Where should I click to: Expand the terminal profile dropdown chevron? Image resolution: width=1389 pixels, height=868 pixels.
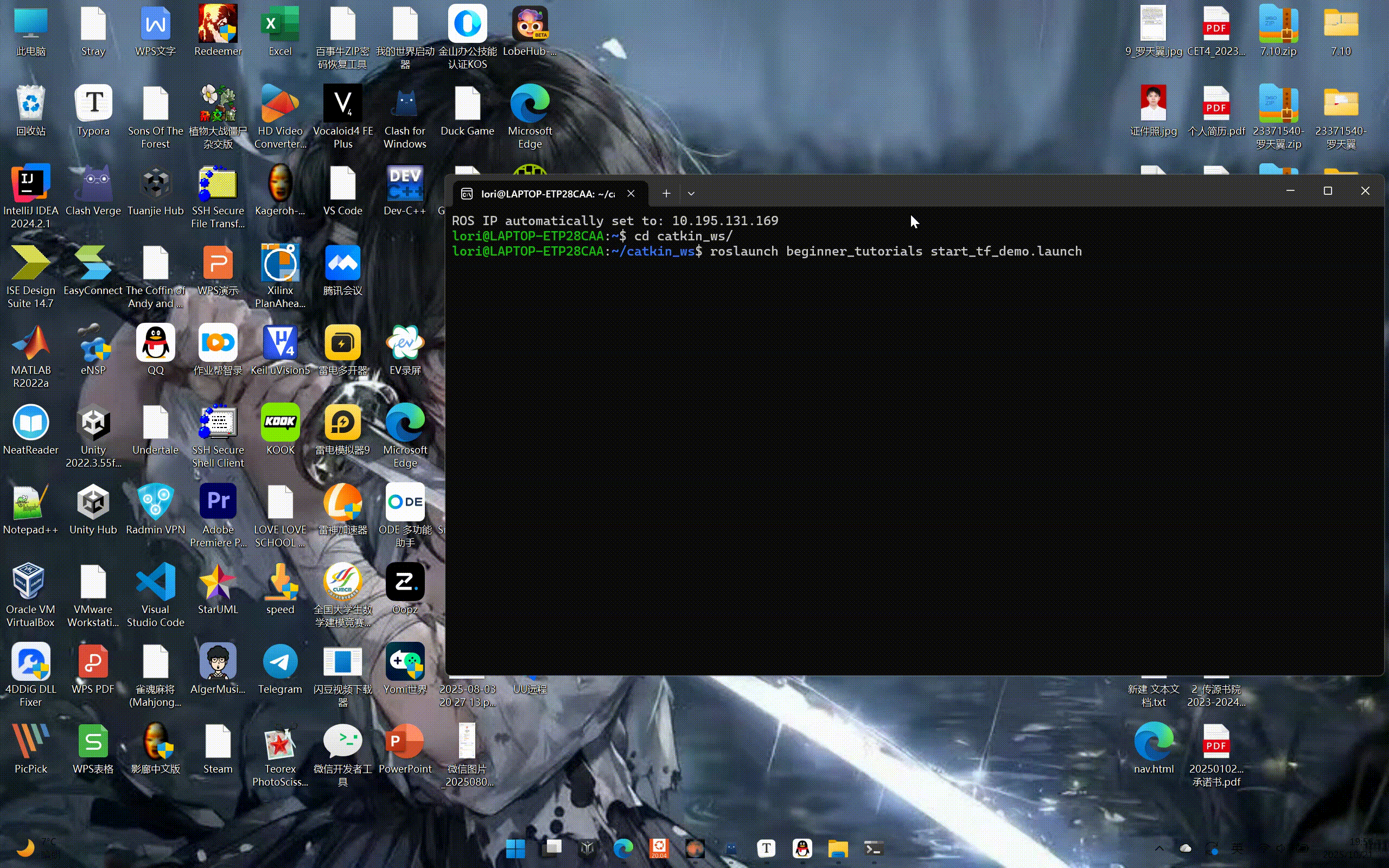691,194
